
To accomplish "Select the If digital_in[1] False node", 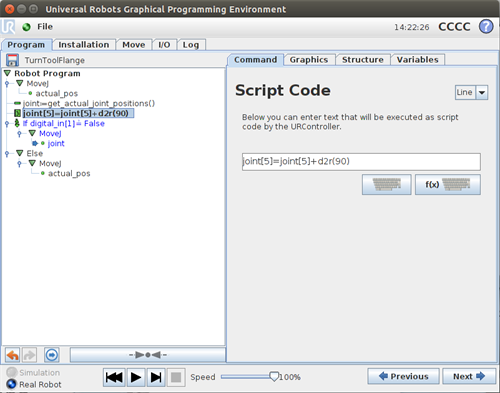I will (64, 123).
